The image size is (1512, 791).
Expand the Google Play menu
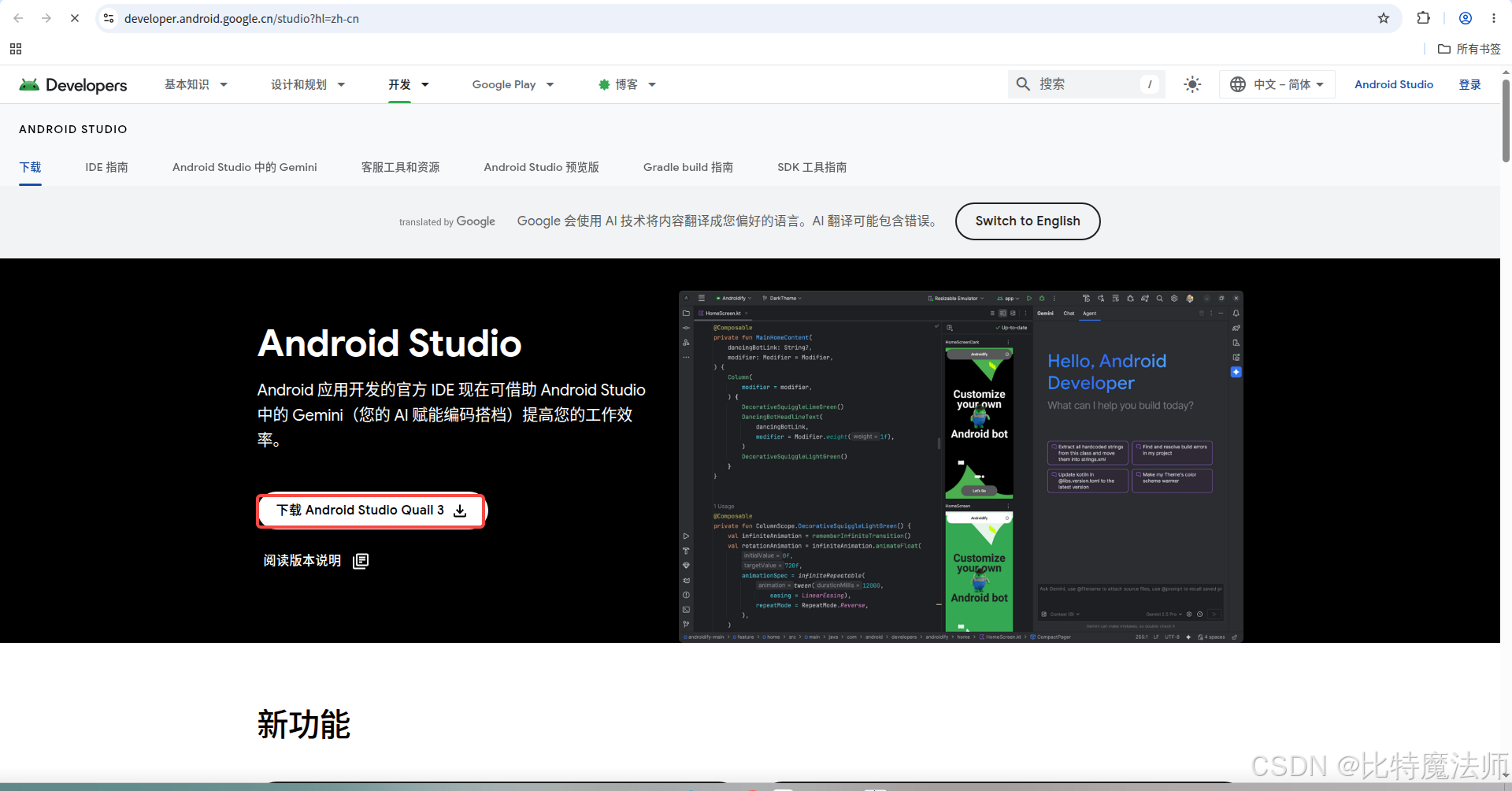[x=513, y=84]
